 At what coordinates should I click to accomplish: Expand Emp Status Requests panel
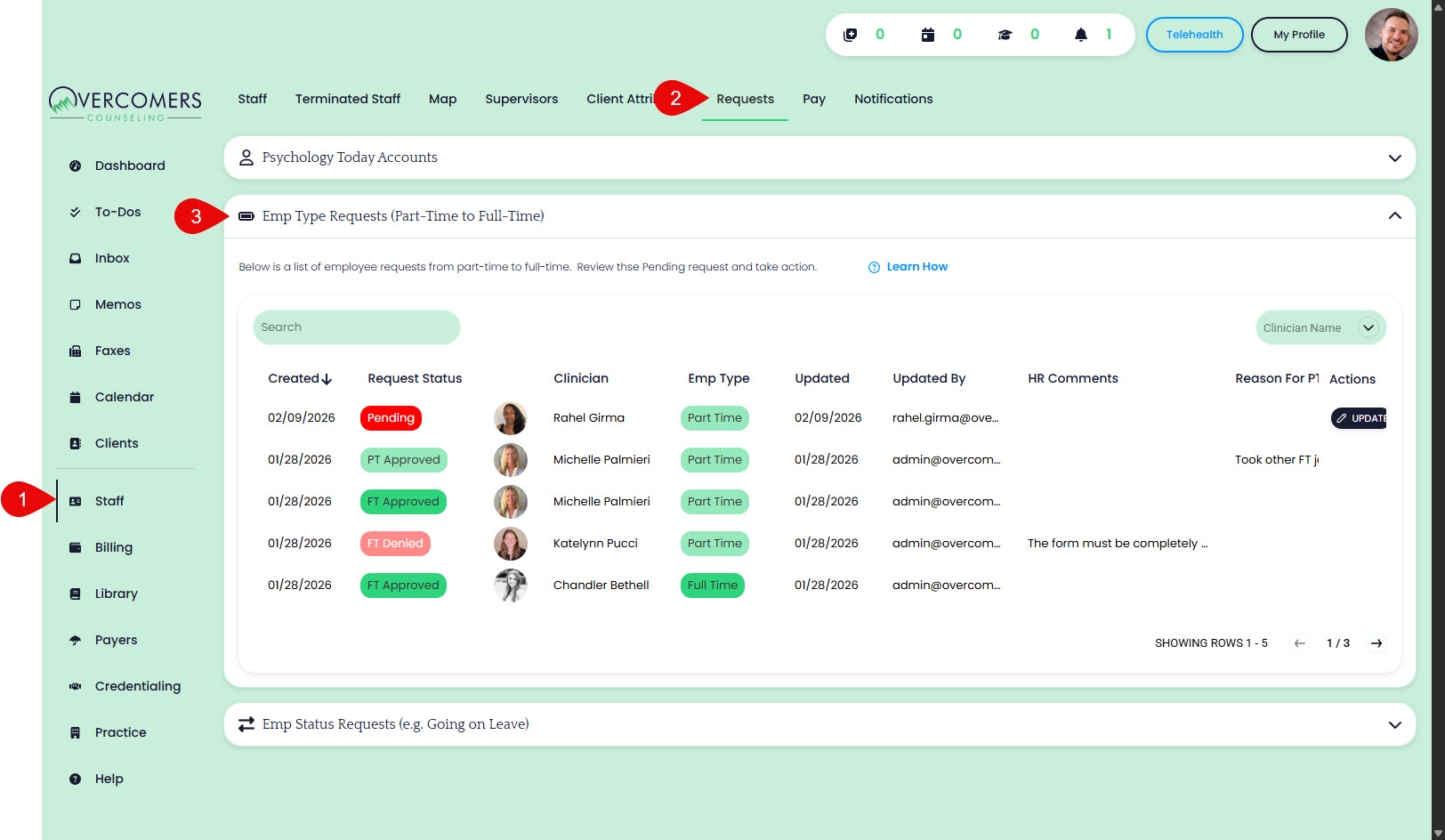(x=819, y=724)
